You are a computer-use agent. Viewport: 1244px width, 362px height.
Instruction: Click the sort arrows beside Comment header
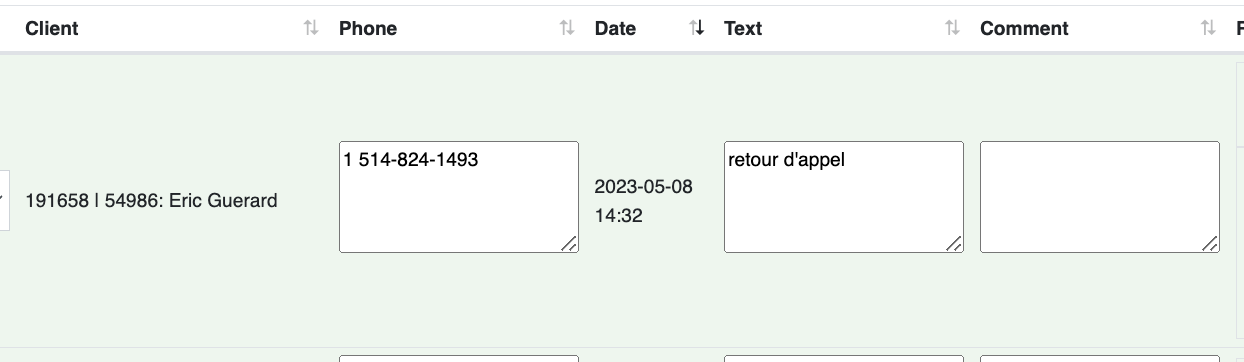1209,29
